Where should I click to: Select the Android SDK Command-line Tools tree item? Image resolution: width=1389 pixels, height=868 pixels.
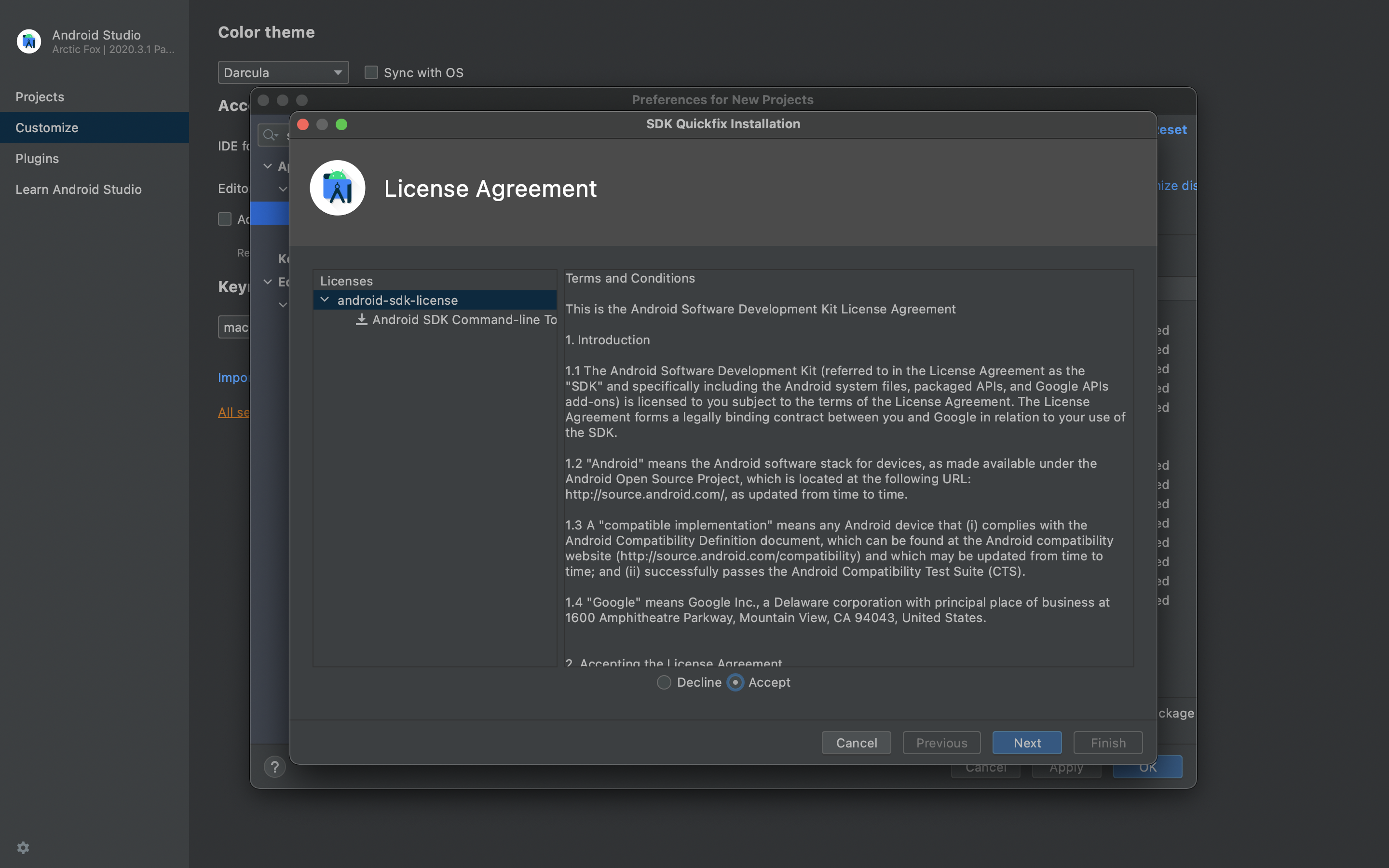(x=456, y=319)
